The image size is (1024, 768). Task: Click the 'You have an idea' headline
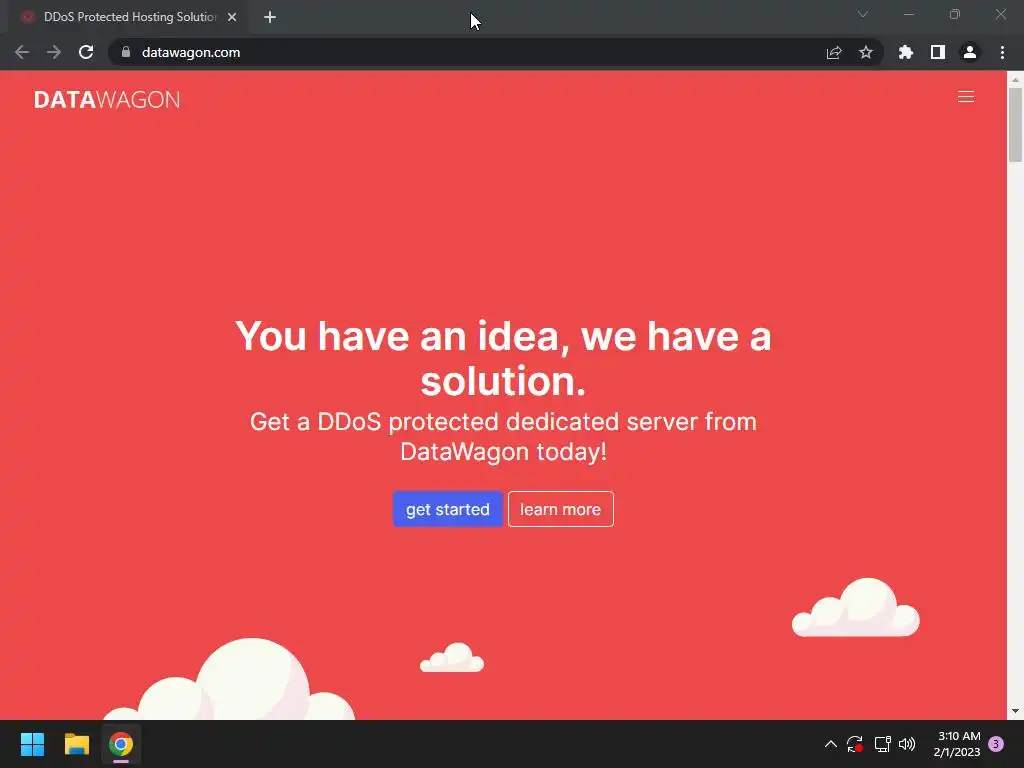[x=503, y=358]
